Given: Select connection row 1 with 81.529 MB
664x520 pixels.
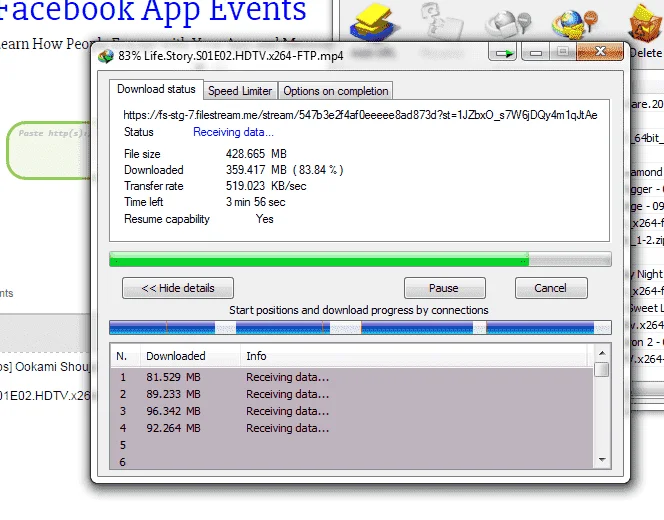Looking at the screenshot, I should click(351, 377).
